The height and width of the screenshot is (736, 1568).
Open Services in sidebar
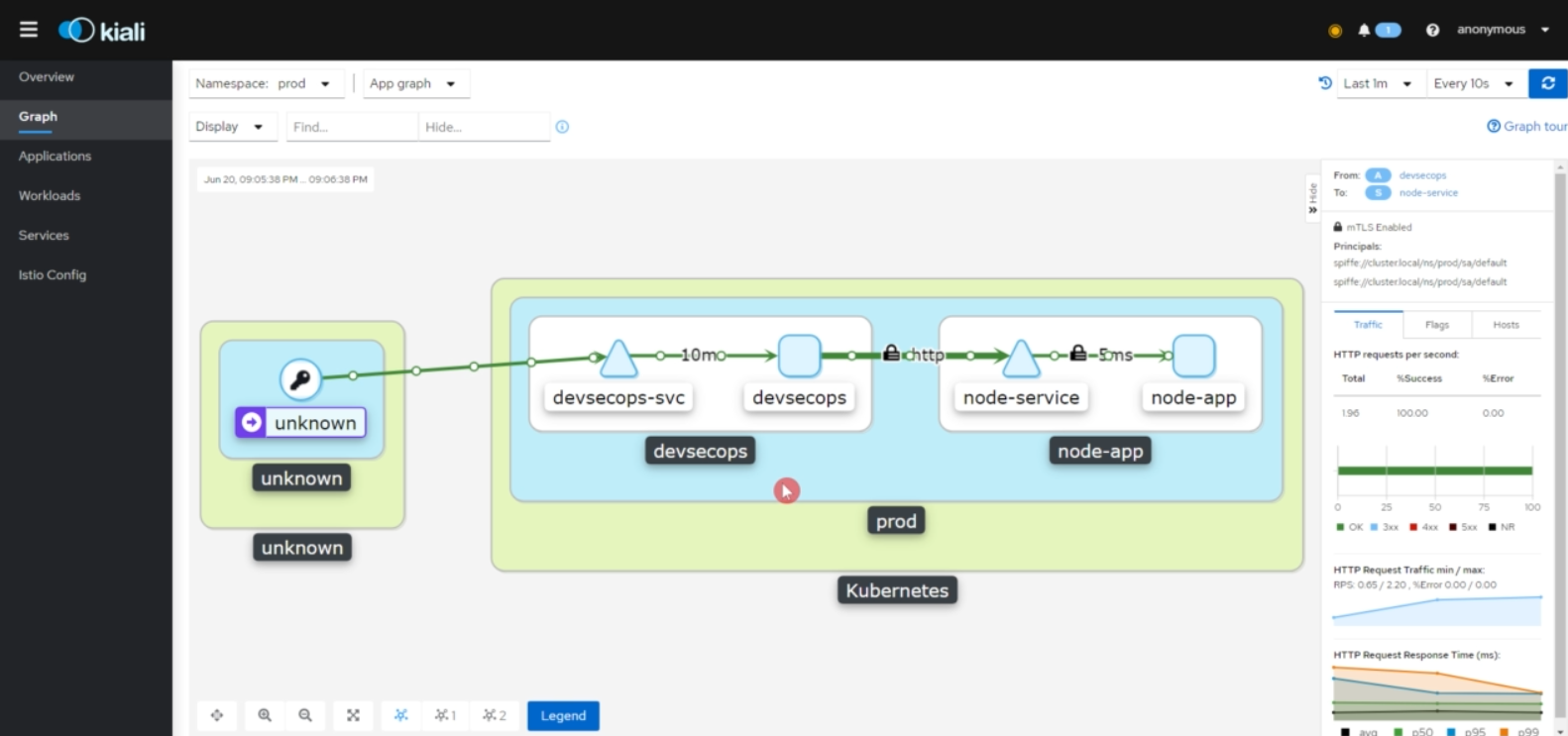(x=86, y=236)
